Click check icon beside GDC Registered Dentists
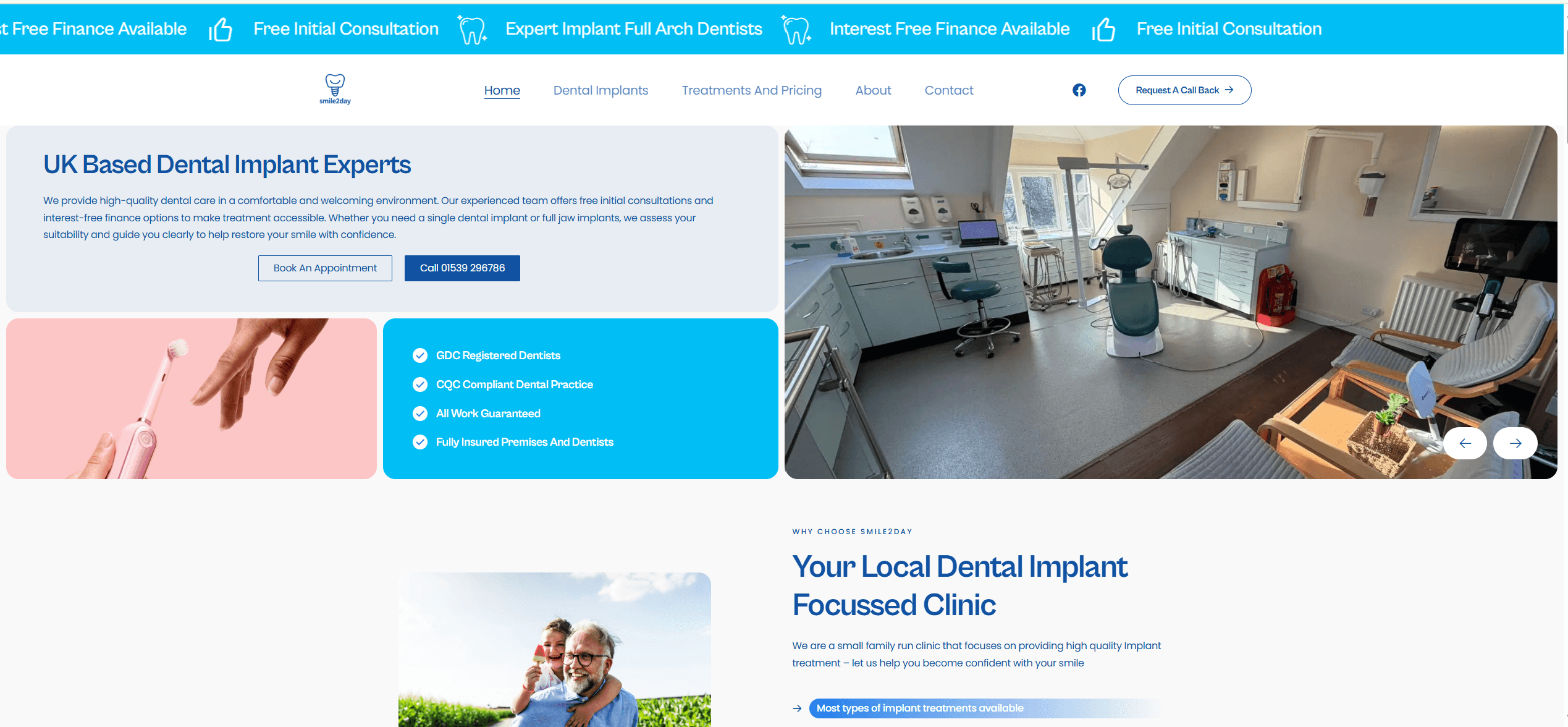1568x727 pixels. point(420,355)
